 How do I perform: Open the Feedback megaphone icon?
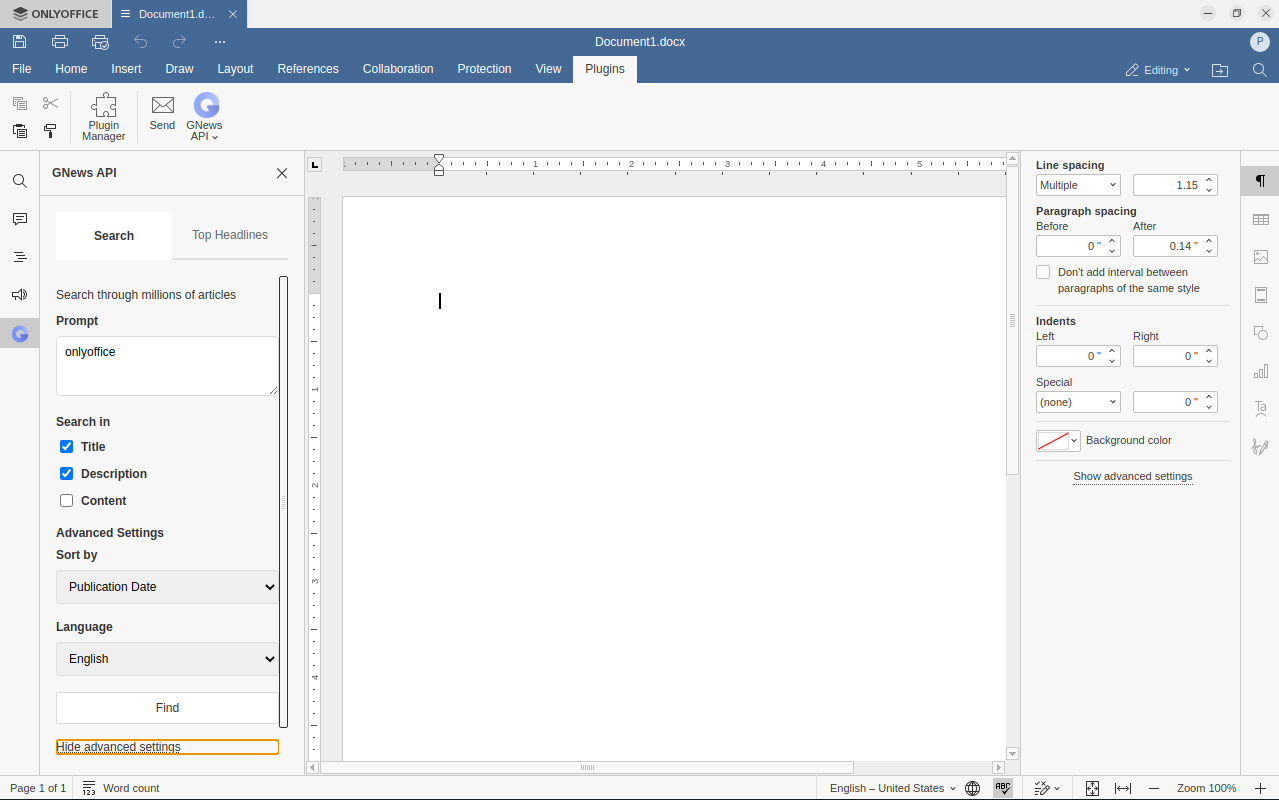tap(20, 295)
